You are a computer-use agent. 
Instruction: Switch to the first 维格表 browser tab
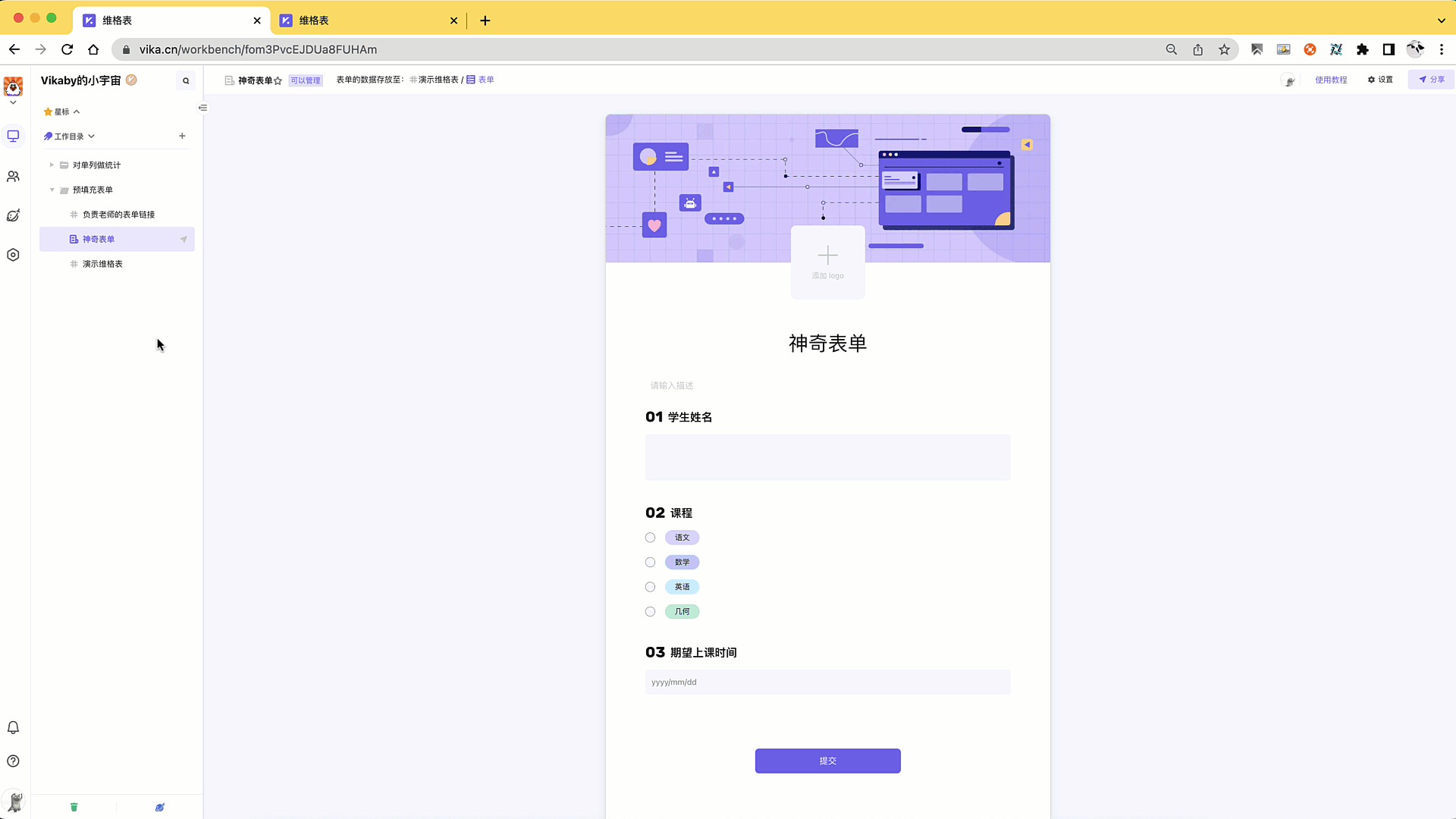[171, 20]
